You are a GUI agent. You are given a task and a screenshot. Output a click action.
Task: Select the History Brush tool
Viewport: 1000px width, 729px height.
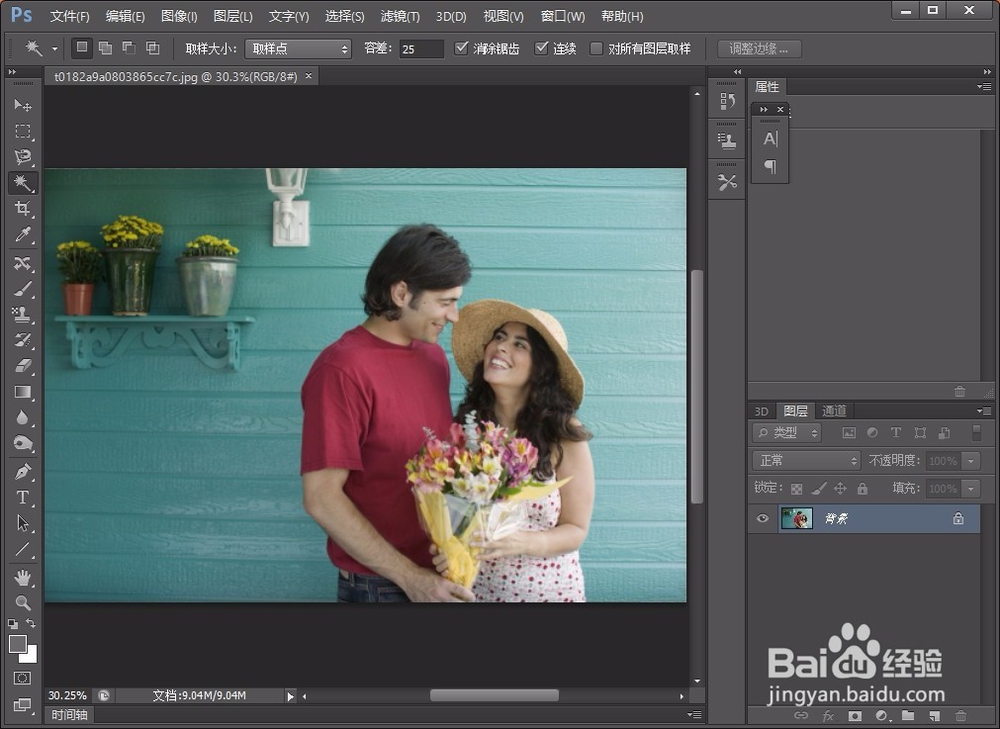(x=23, y=340)
